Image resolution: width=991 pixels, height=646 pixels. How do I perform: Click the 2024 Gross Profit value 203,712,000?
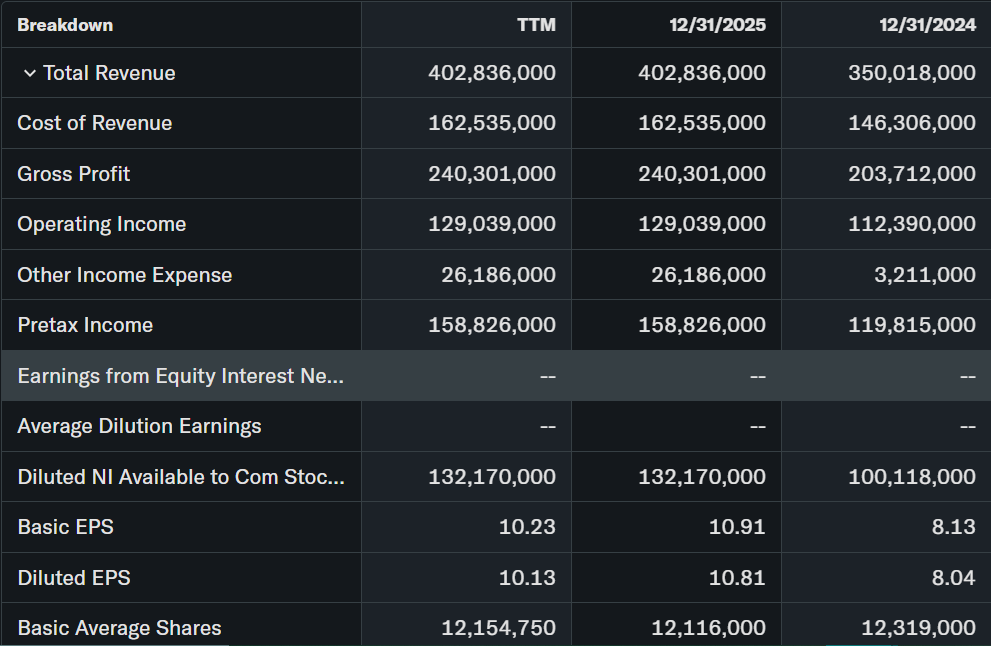pyautogui.click(x=912, y=174)
